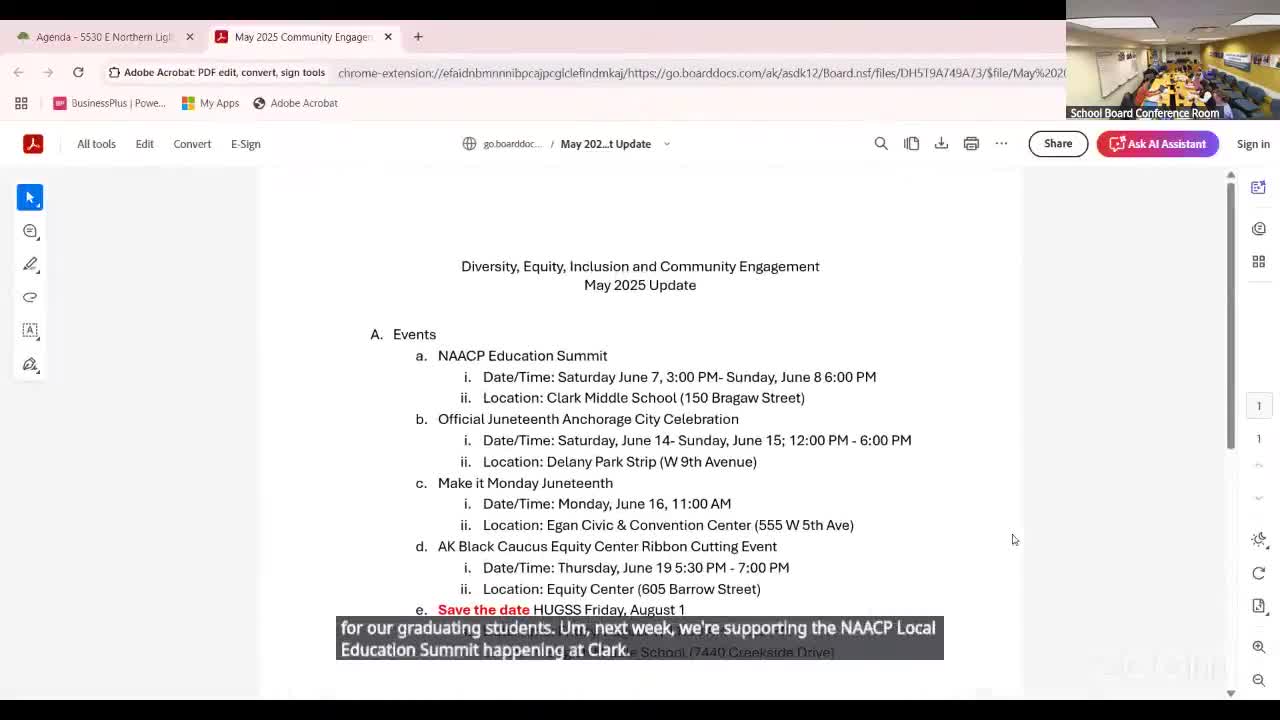The width and height of the screenshot is (1280, 720).
Task: Expand the document title dropdown chevron
Action: point(667,144)
